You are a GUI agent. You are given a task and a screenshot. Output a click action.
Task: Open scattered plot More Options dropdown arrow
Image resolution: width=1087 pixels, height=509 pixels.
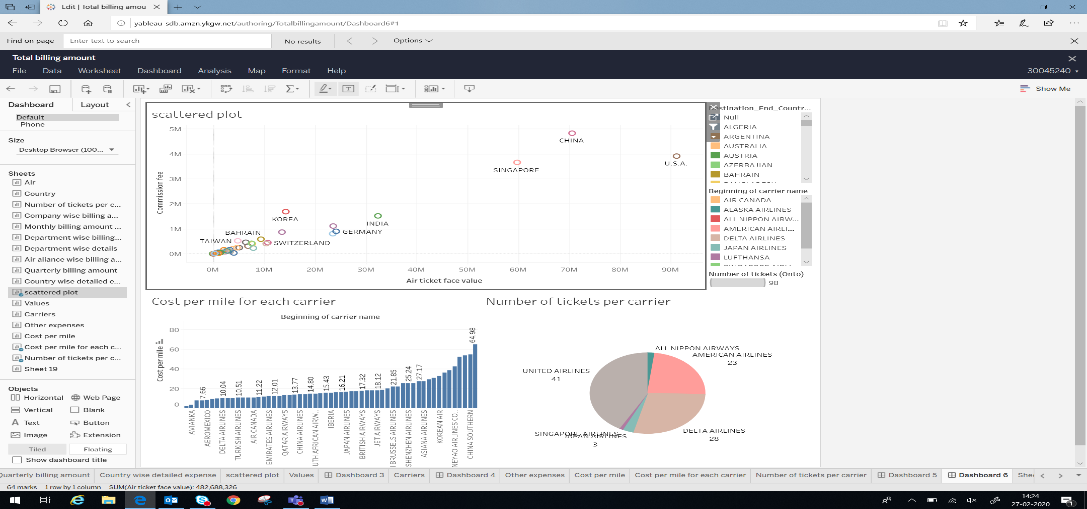[x=713, y=137]
